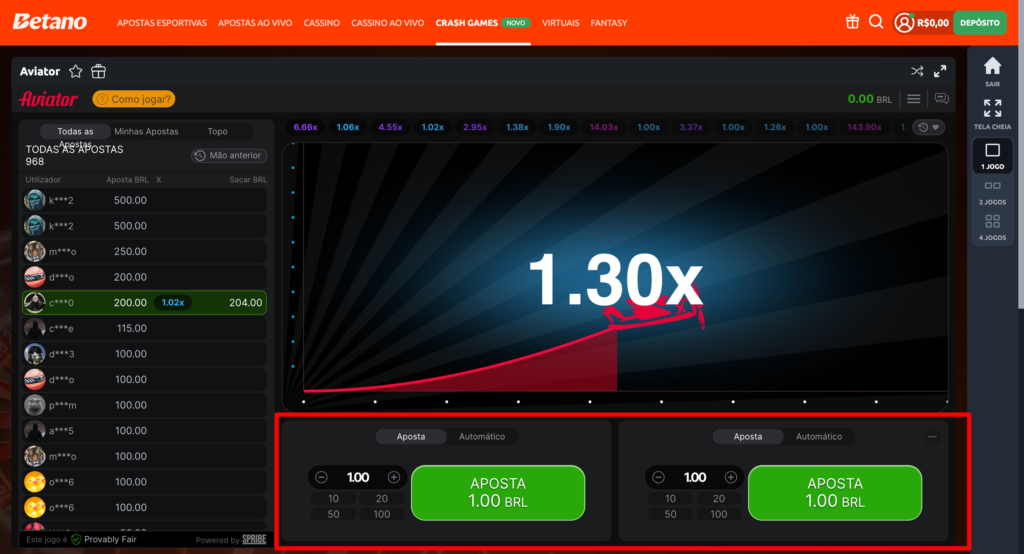Click the 143.90x history multiplier
Image resolution: width=1024 pixels, height=554 pixels.
point(864,127)
